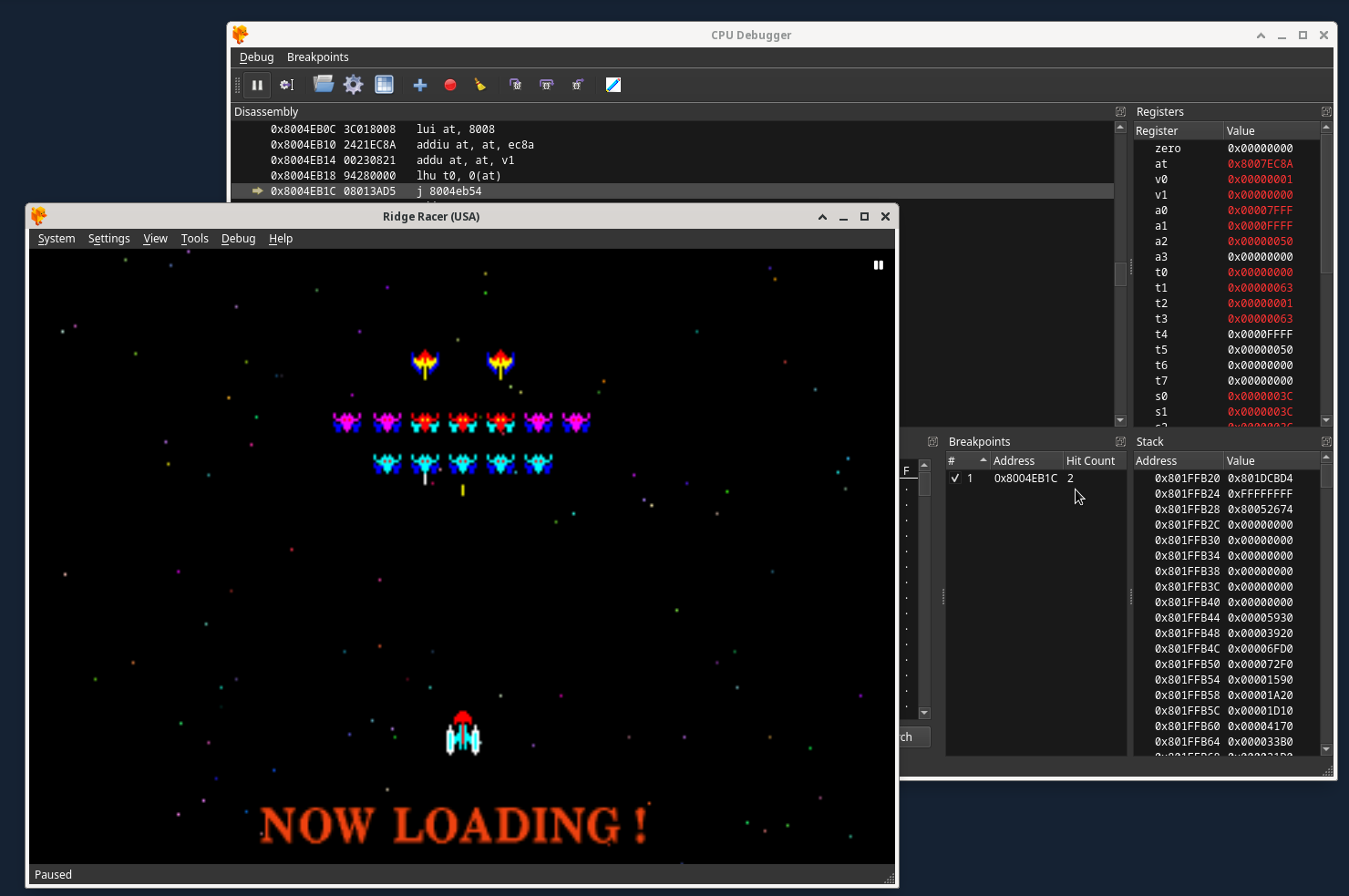
Task: Select disassembly line 0x8004EB0C lui at, 8008
Action: tap(672, 129)
